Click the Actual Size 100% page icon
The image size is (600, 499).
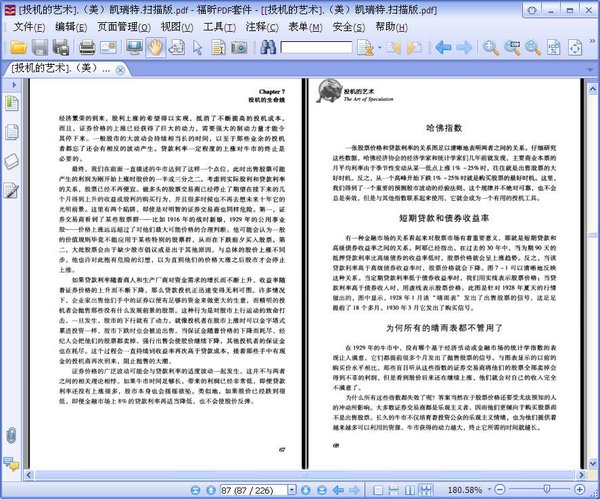tap(554, 47)
